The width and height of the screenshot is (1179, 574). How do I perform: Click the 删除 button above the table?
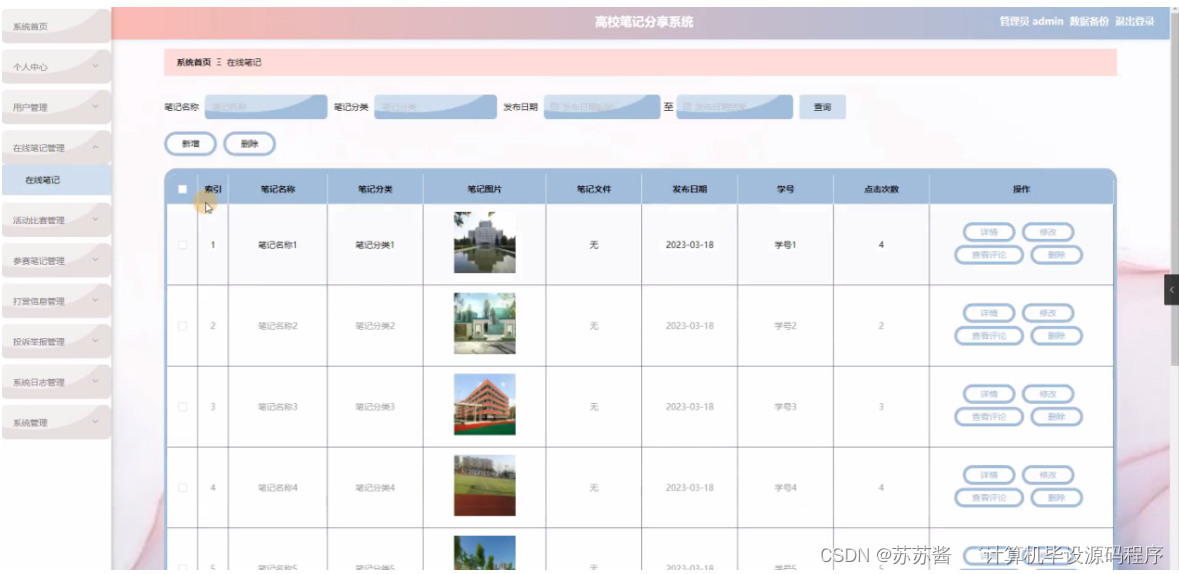click(250, 144)
